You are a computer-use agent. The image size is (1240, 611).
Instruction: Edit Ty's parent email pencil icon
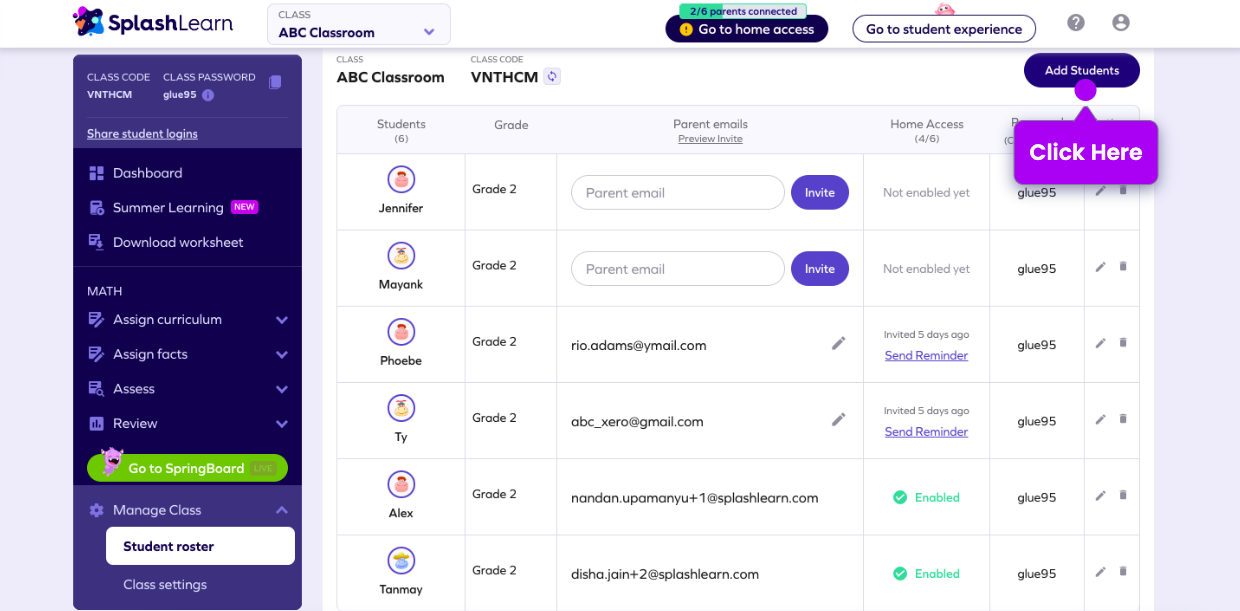[x=838, y=420]
